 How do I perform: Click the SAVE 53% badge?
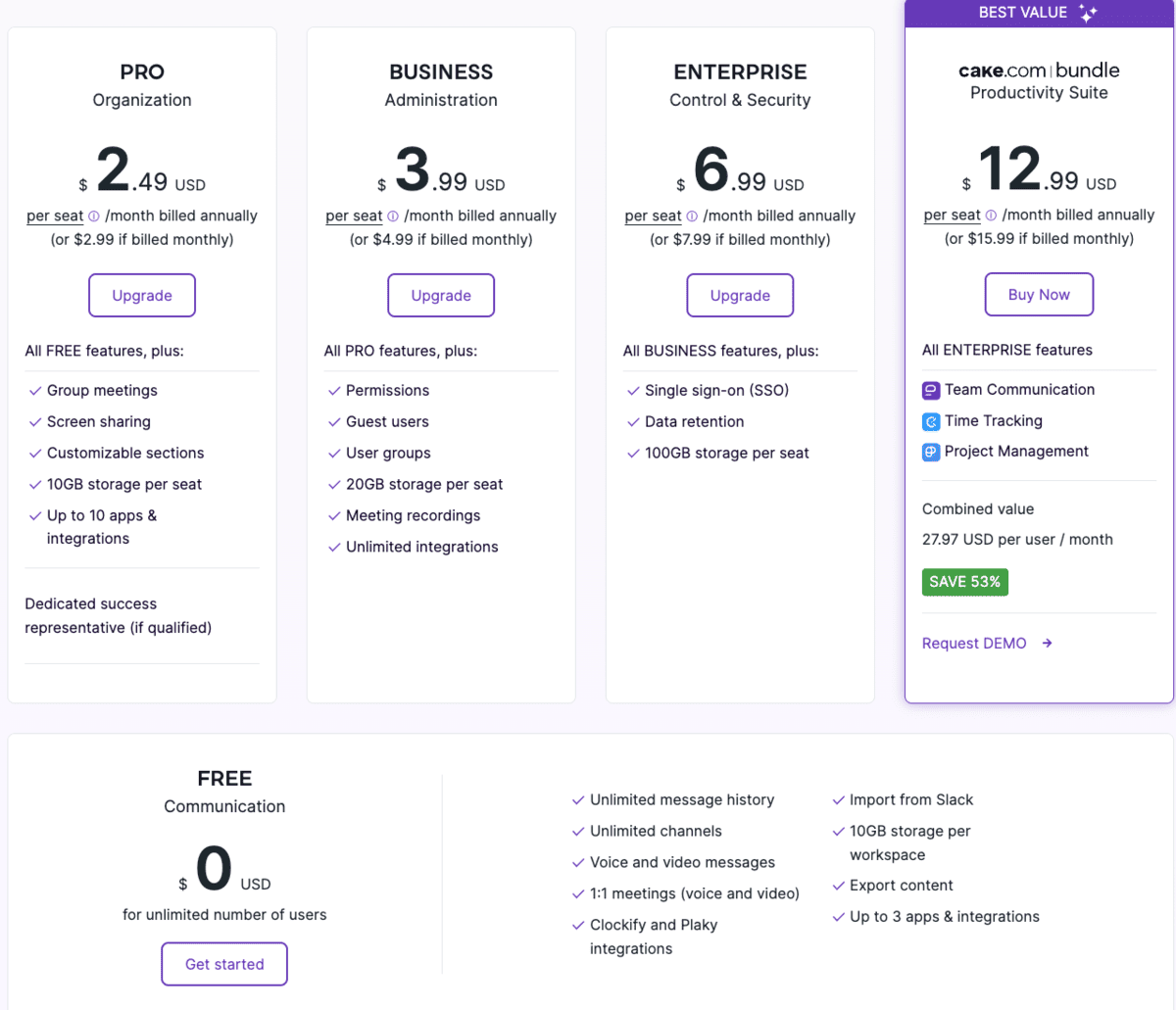tap(964, 582)
